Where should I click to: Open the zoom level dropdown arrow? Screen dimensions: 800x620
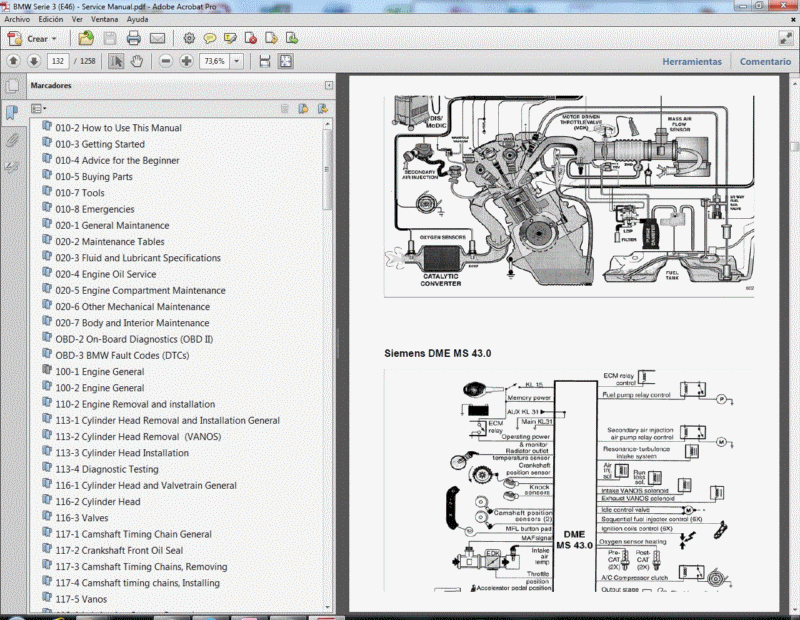(x=237, y=61)
